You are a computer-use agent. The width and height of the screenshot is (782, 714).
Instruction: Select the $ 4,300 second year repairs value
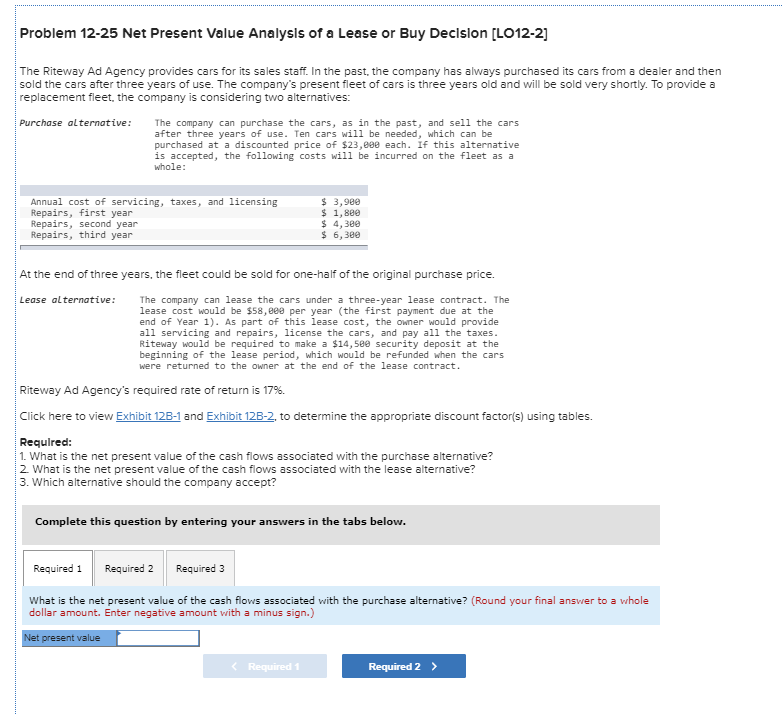[341, 224]
